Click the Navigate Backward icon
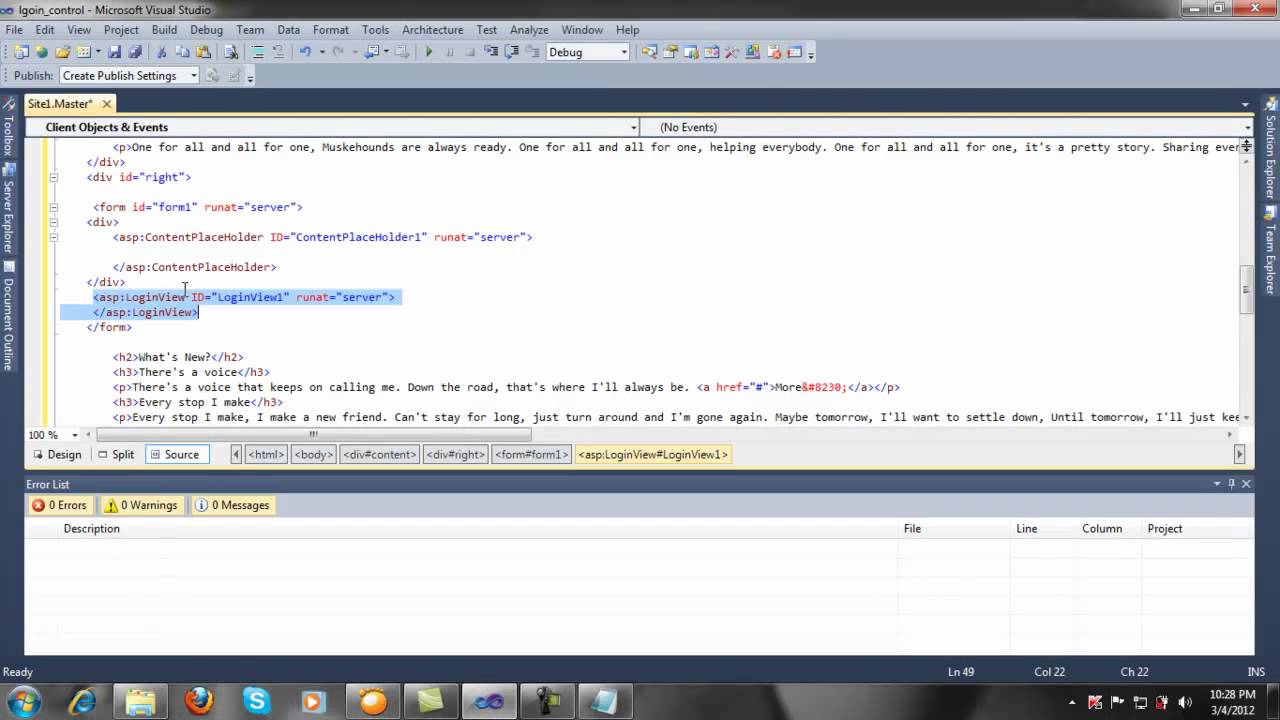1280x720 pixels. click(370, 52)
